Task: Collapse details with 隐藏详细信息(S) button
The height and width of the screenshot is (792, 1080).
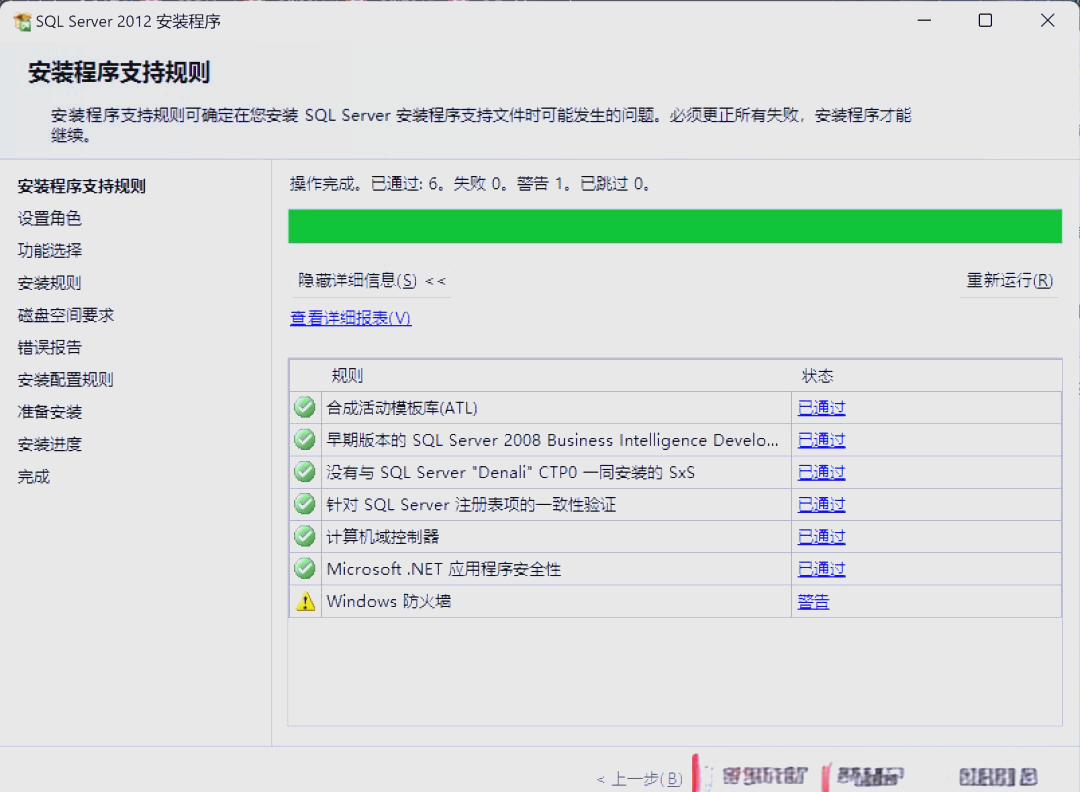Action: pyautogui.click(x=371, y=280)
